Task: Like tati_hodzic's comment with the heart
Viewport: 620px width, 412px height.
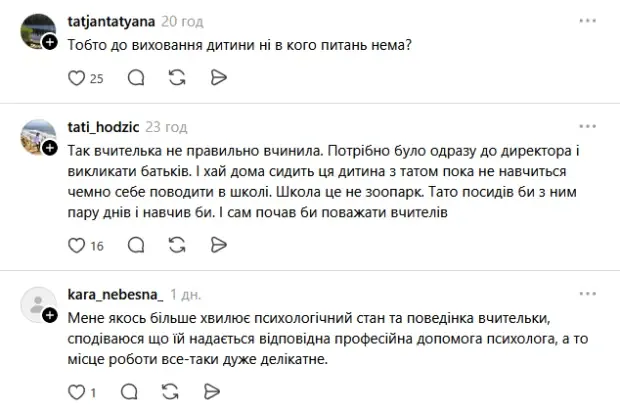Action: (x=76, y=243)
